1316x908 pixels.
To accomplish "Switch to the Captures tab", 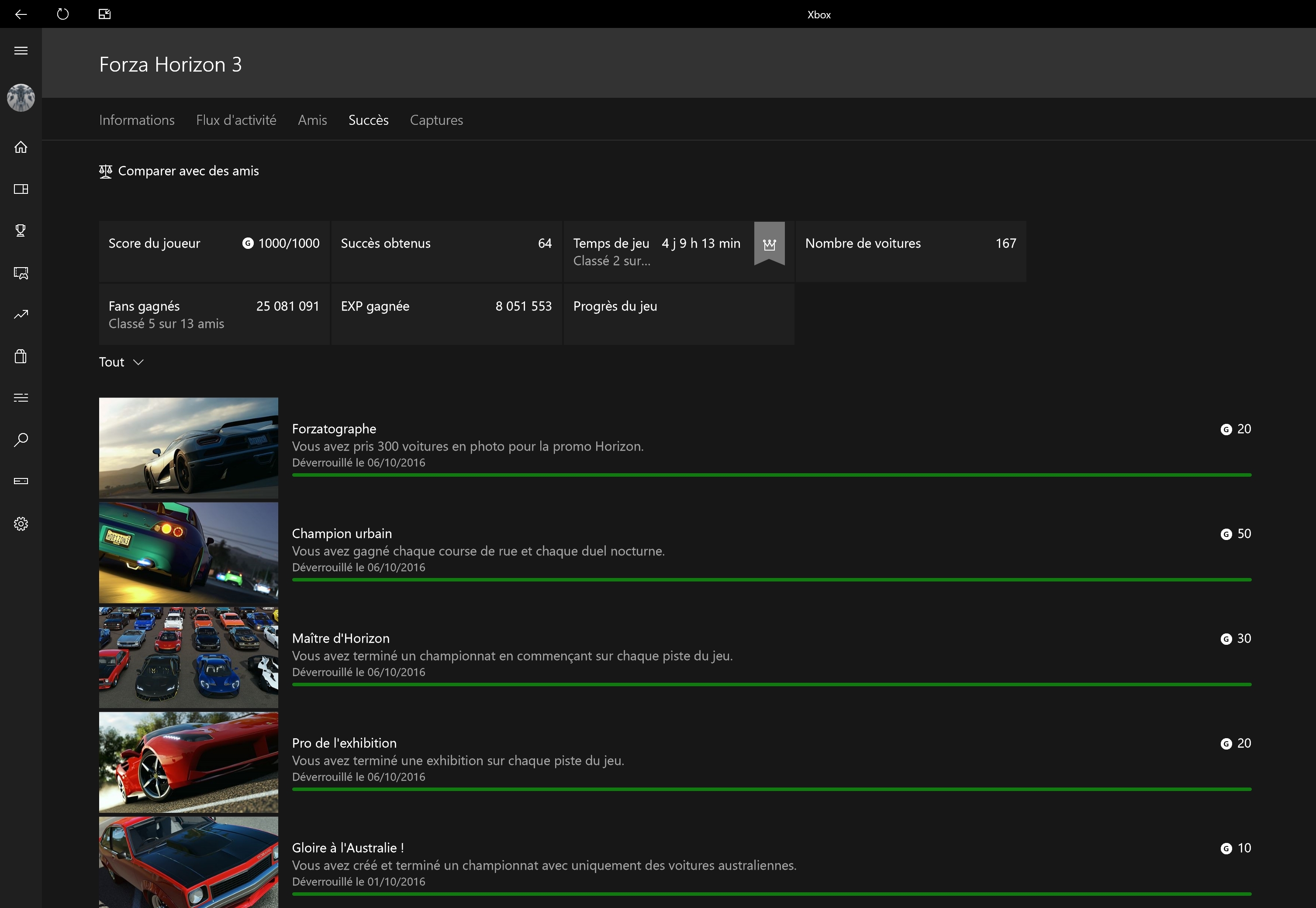I will pyautogui.click(x=437, y=120).
